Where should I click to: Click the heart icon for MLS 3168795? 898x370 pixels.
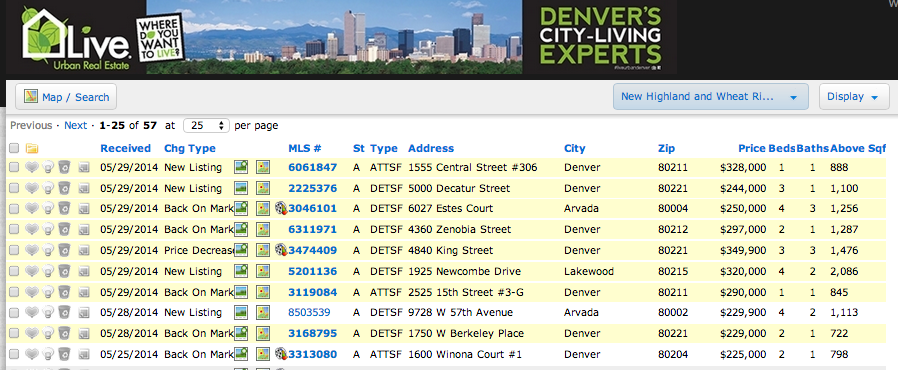click(x=32, y=333)
